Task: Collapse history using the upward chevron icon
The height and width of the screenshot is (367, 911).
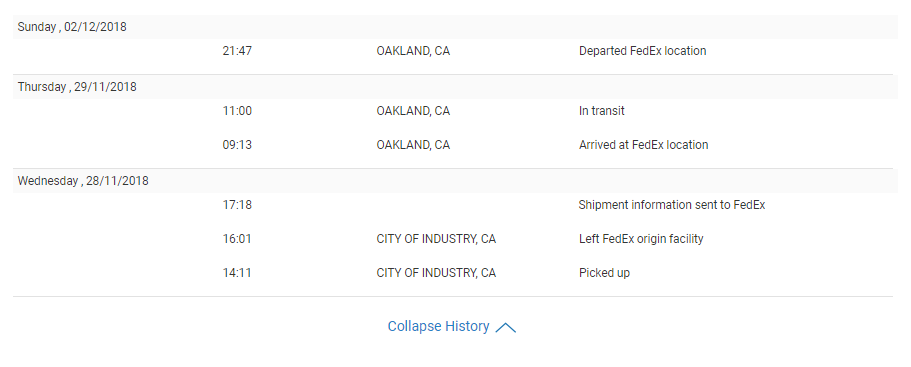Action: [506, 328]
